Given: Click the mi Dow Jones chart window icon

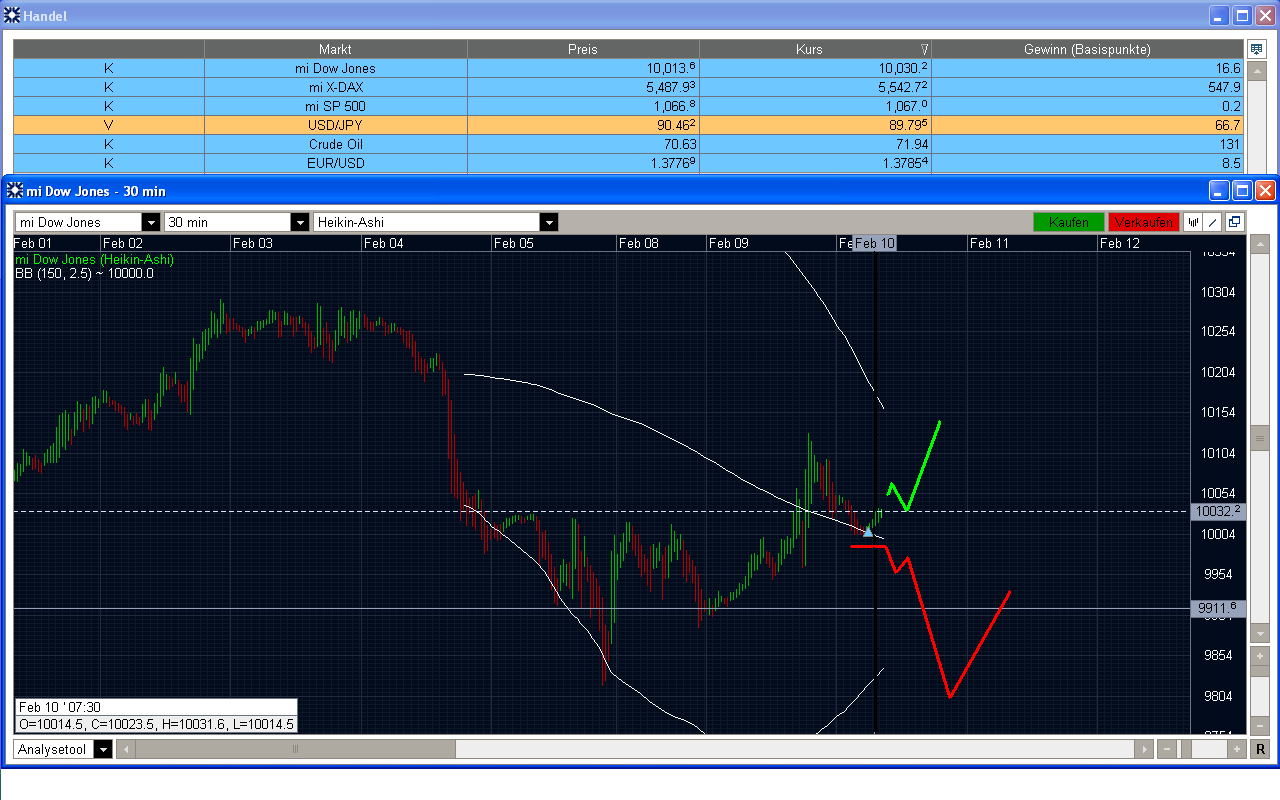Looking at the screenshot, I should click(x=16, y=190).
